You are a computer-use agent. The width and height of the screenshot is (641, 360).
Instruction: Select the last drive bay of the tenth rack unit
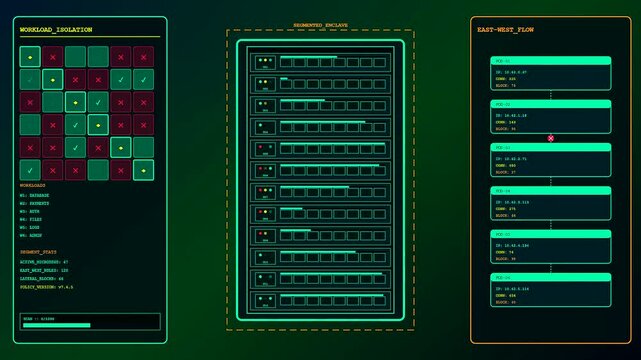(379, 257)
